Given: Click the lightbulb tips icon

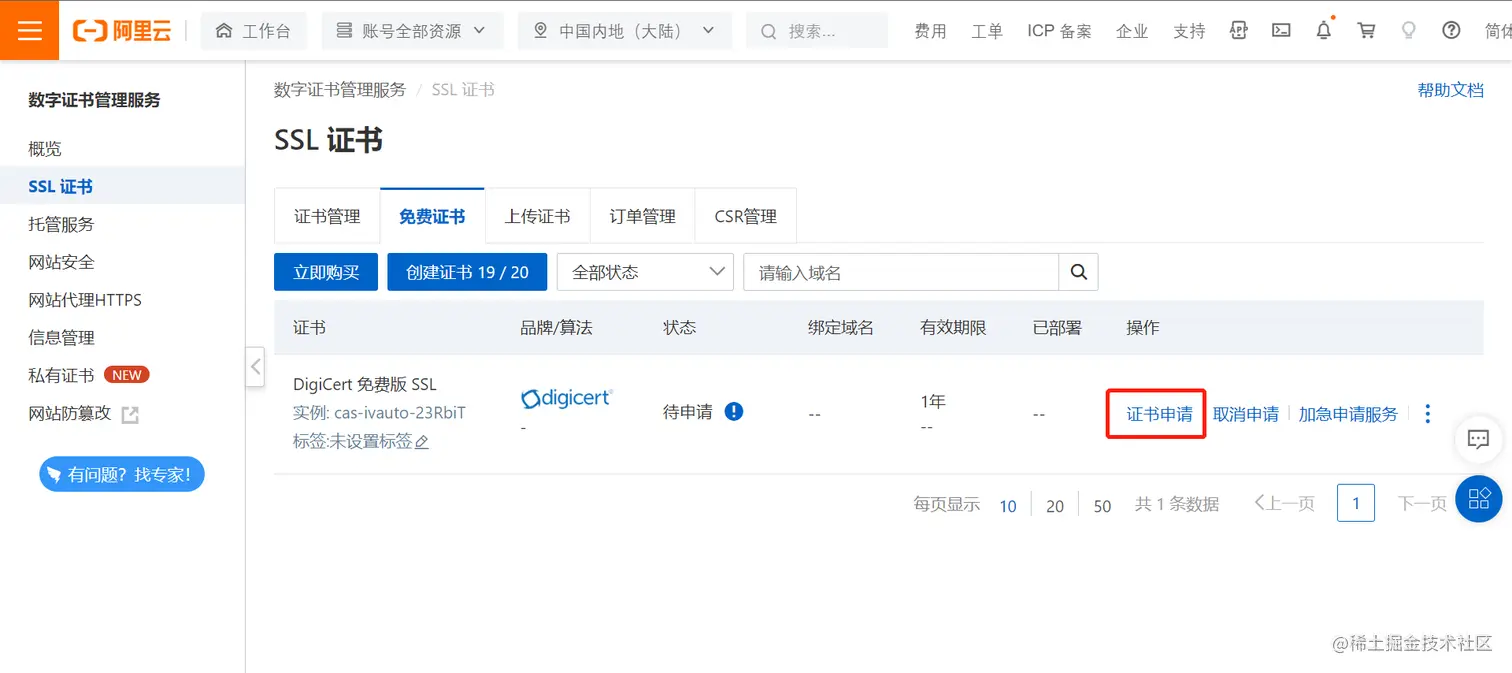Looking at the screenshot, I should (x=1409, y=31).
